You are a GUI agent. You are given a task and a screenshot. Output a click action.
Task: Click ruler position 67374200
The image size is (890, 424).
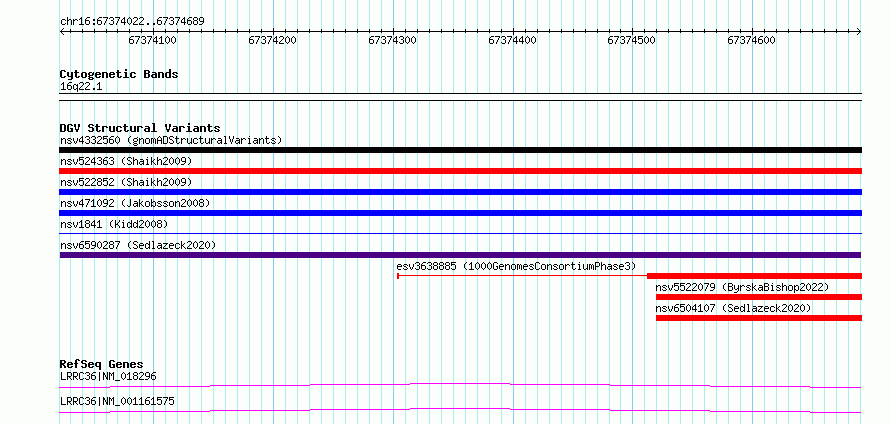[273, 40]
